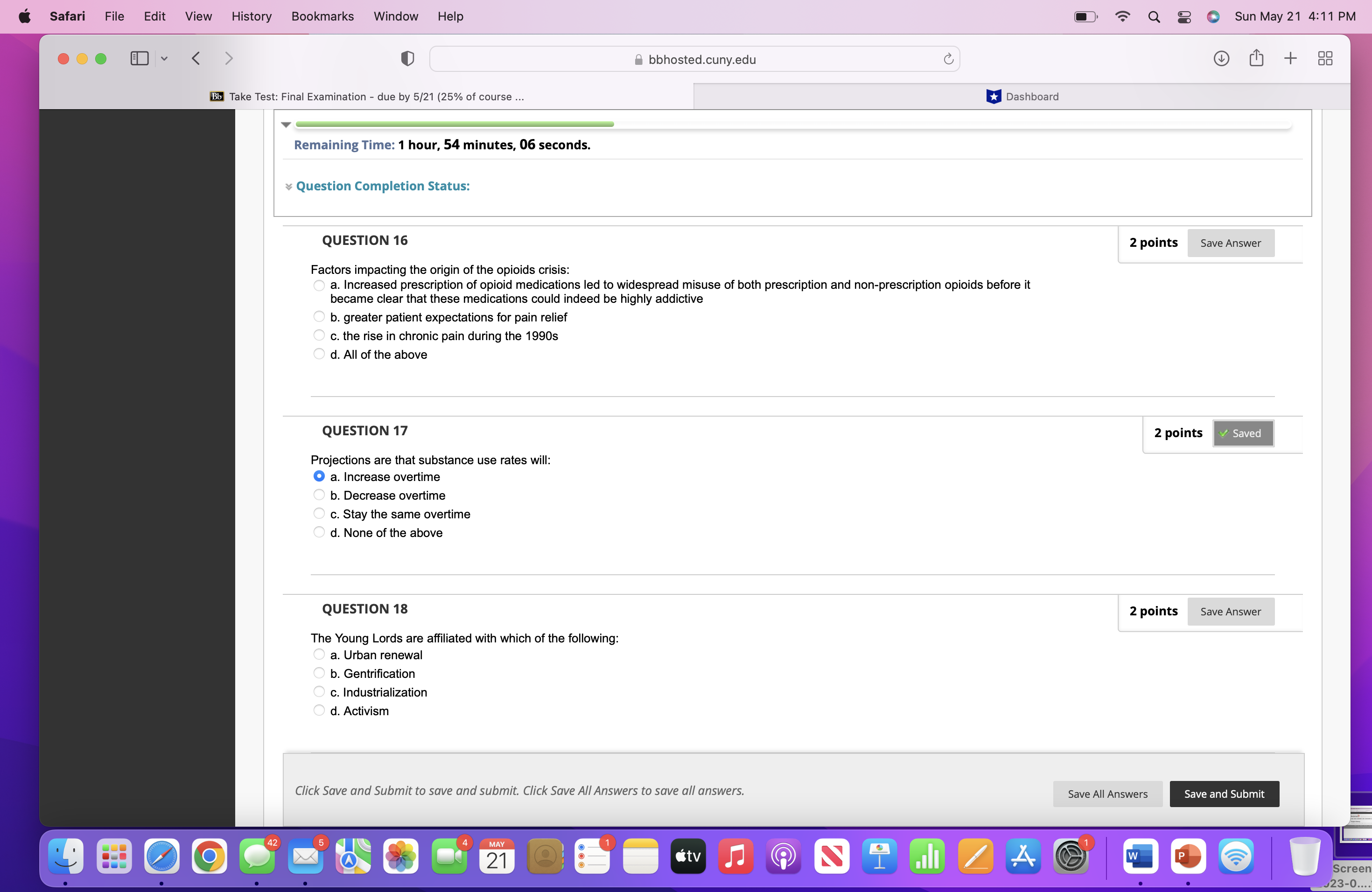Viewport: 1372px width, 892px height.
Task: Open Calendar from the Dock
Action: pos(497,857)
